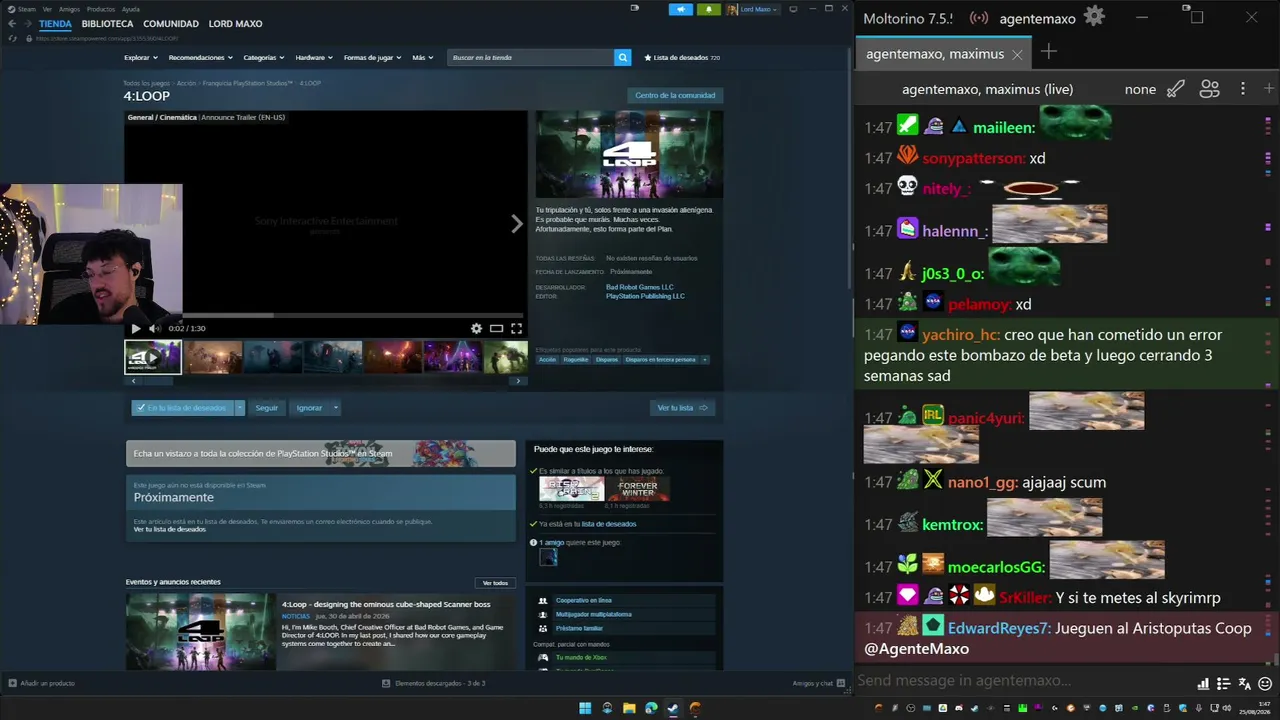Open the Ver menu
1280x720 pixels.
tap(47, 9)
